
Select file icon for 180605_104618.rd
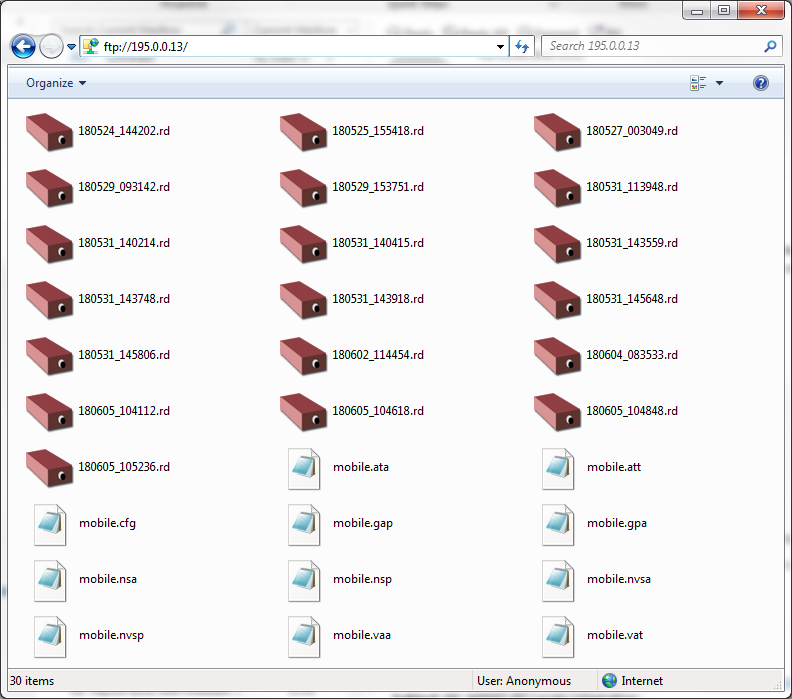(x=303, y=412)
